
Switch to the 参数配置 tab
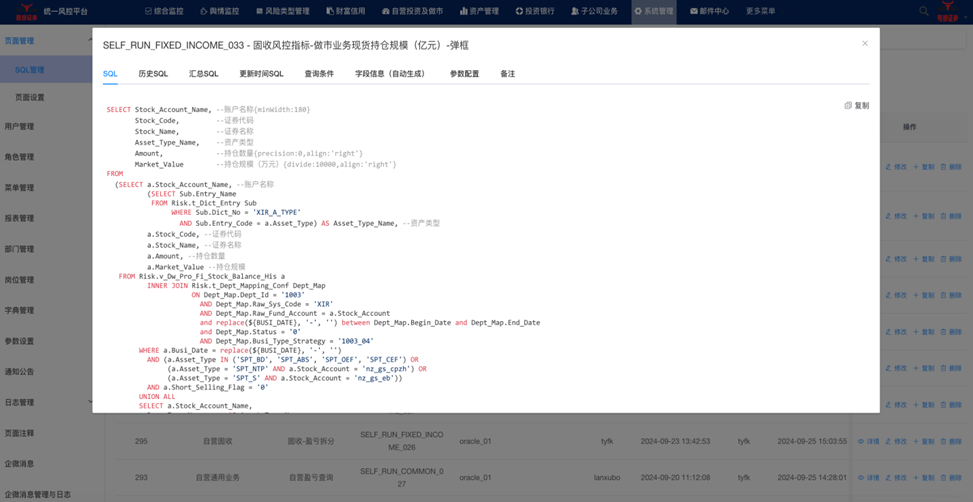pos(464,73)
